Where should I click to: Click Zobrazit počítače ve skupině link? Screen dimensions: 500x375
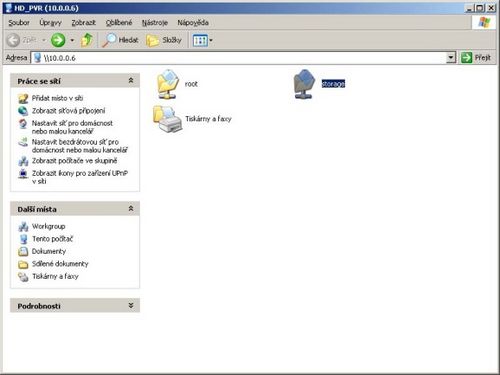[74, 161]
